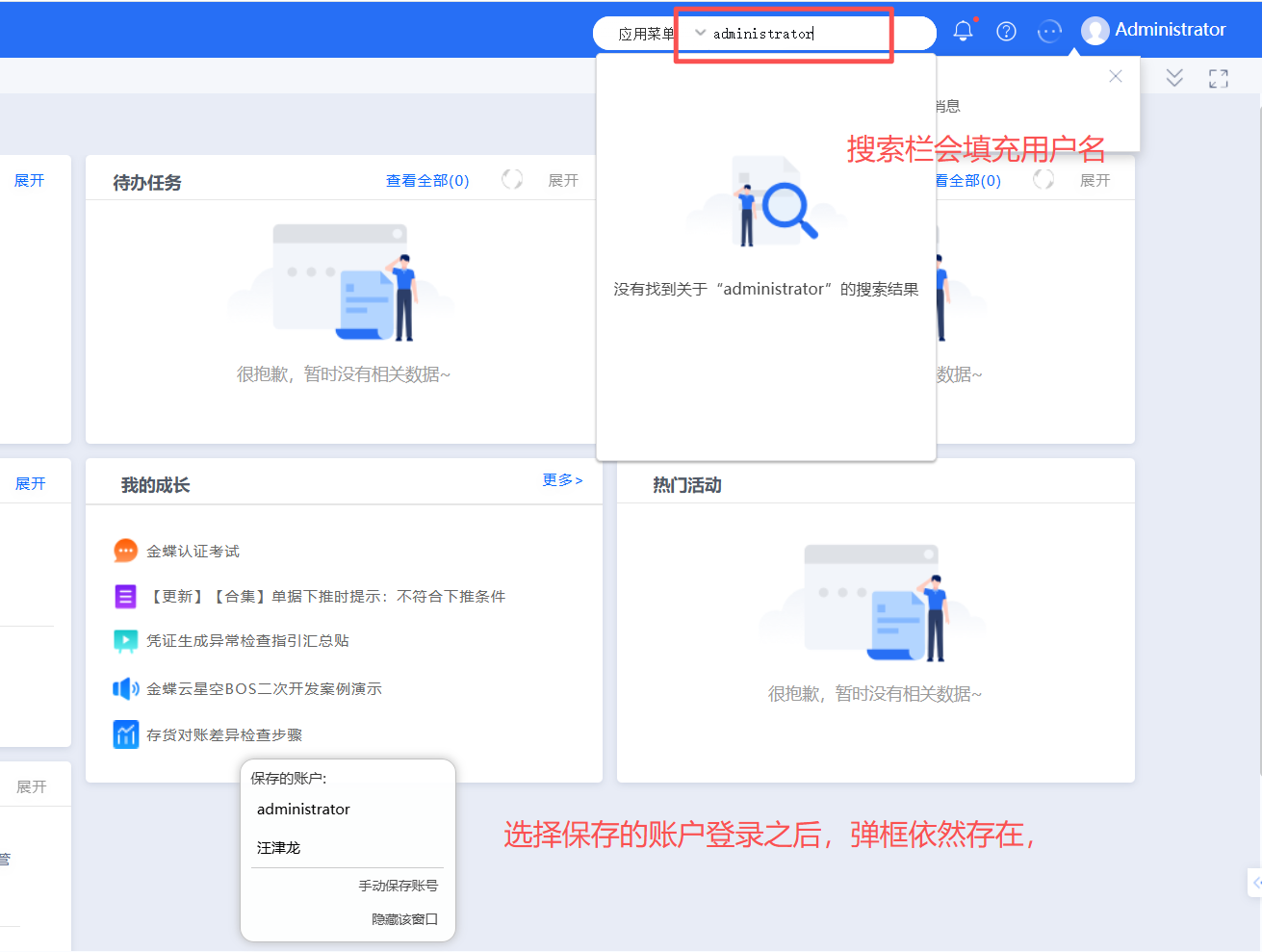Select saved account 汪津龙

[x=279, y=848]
